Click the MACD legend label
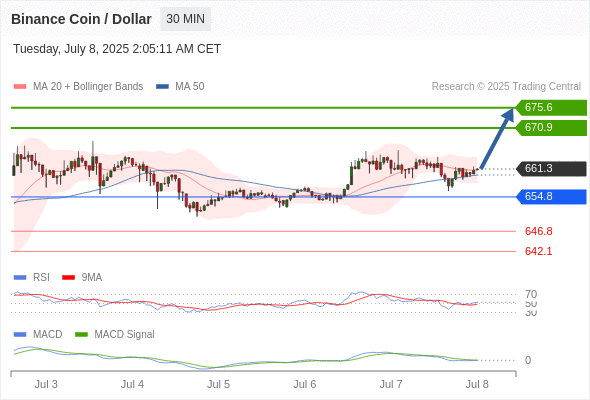Screen dimensions: 590x400 click(48, 334)
